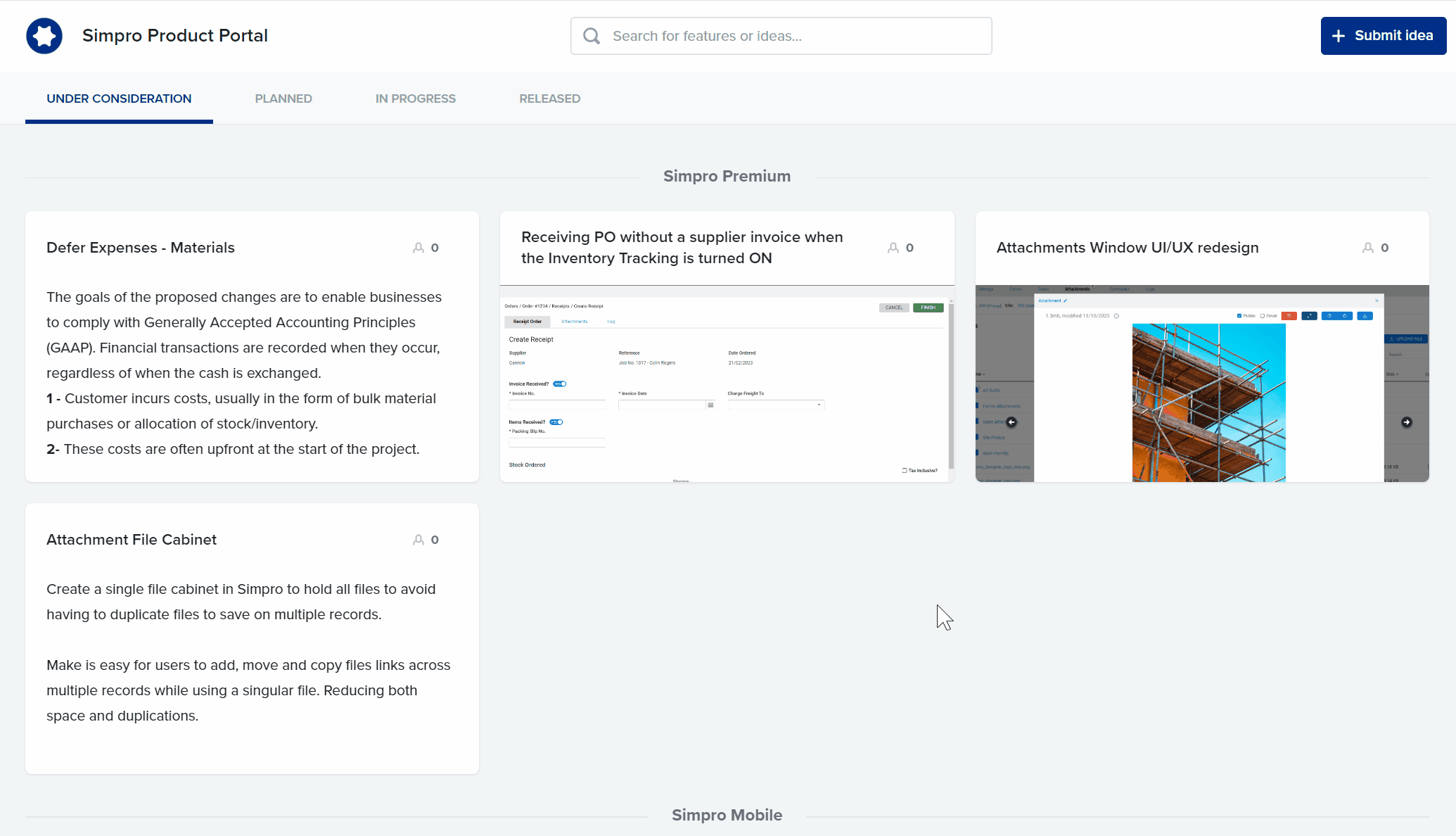Open the Attachment File Cabinet idea
The width and height of the screenshot is (1456, 836).
tap(132, 540)
